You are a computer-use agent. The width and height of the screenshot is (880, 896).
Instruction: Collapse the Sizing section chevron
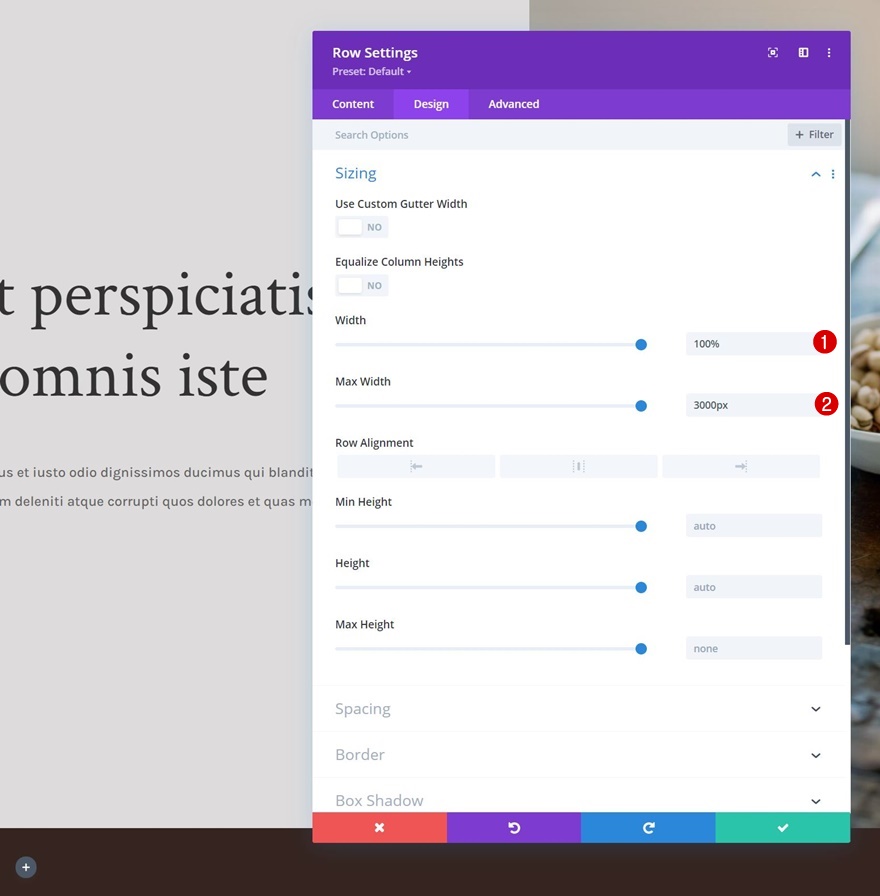815,174
